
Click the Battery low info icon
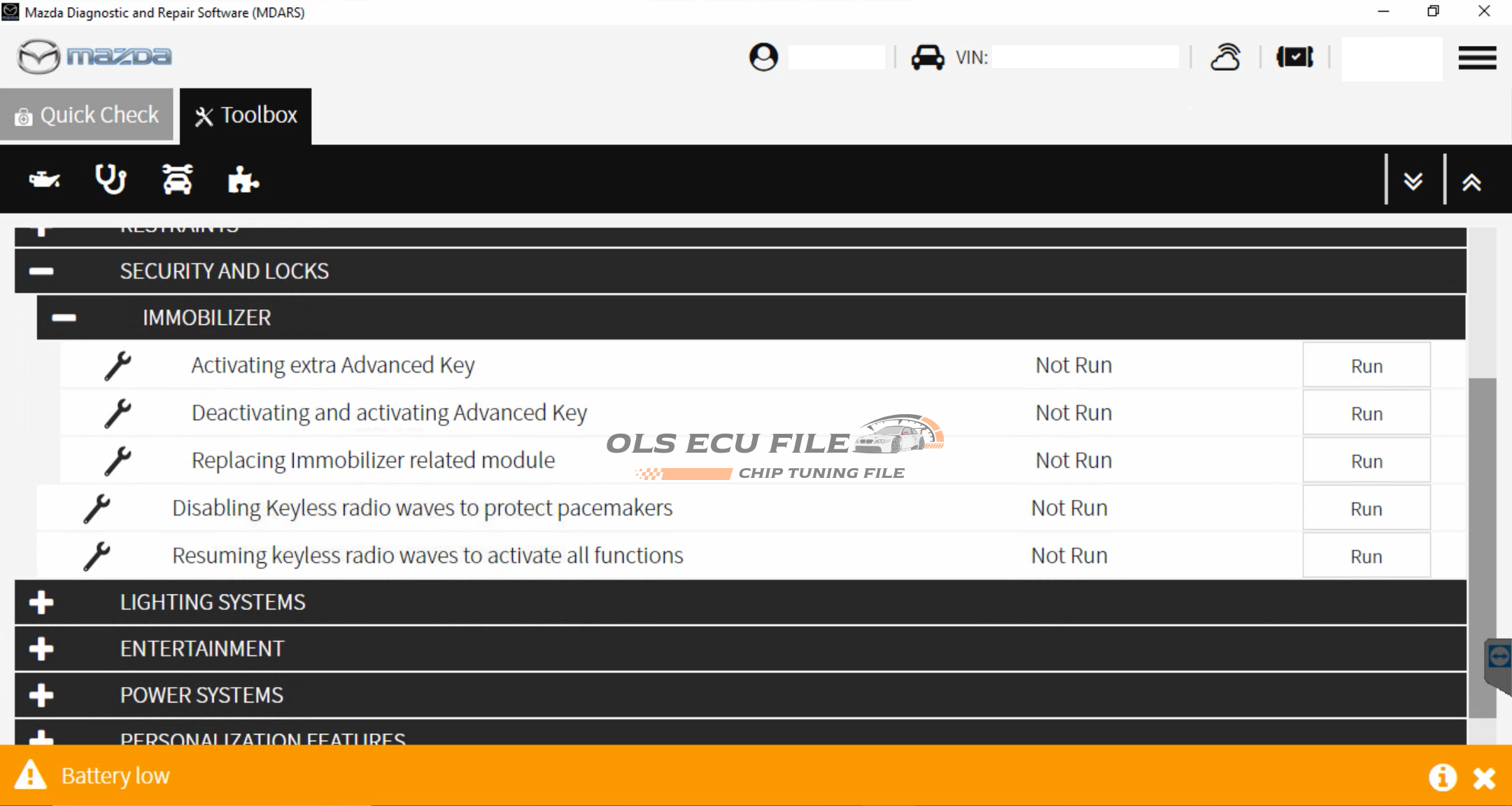(1442, 777)
